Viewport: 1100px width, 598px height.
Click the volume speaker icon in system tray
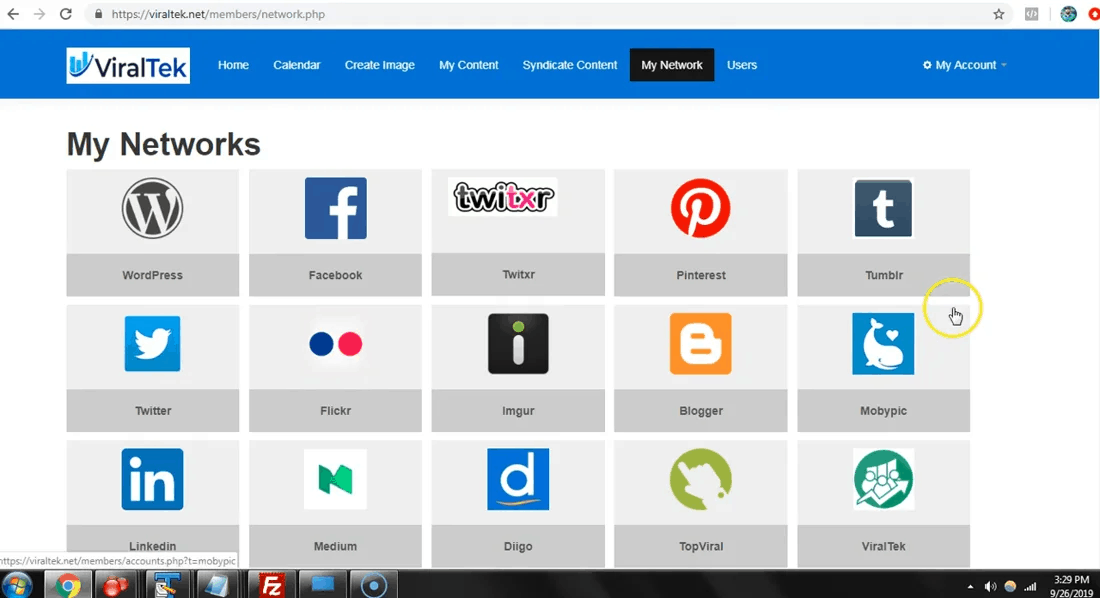tap(990, 587)
